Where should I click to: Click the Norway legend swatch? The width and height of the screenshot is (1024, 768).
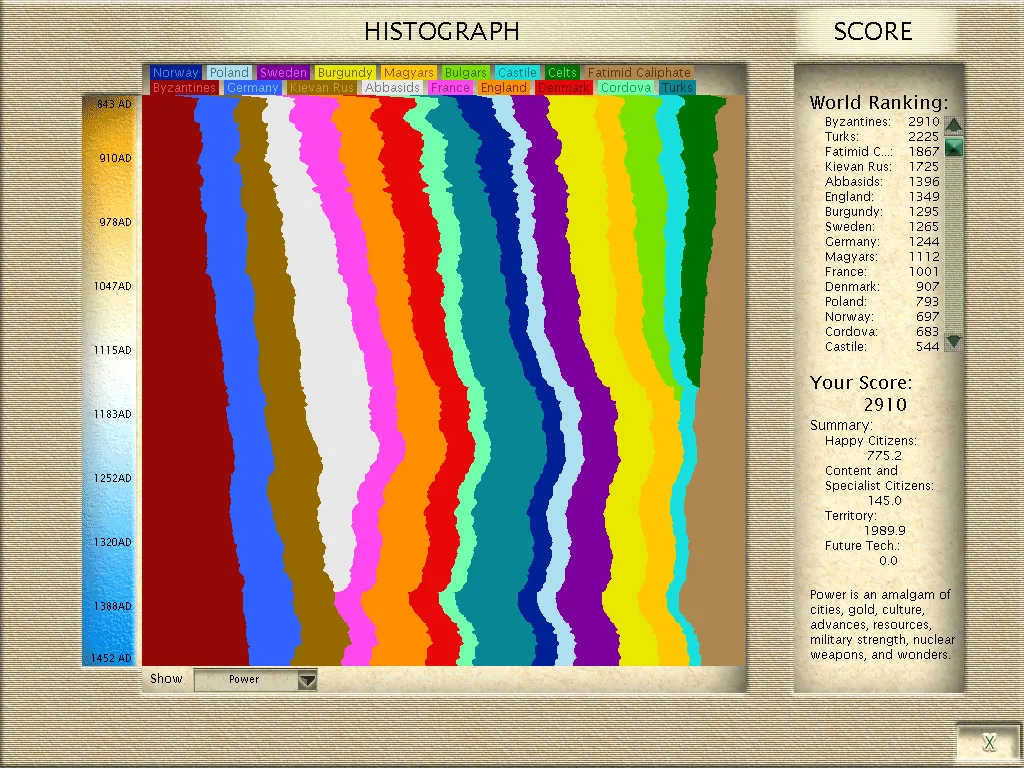[x=175, y=72]
